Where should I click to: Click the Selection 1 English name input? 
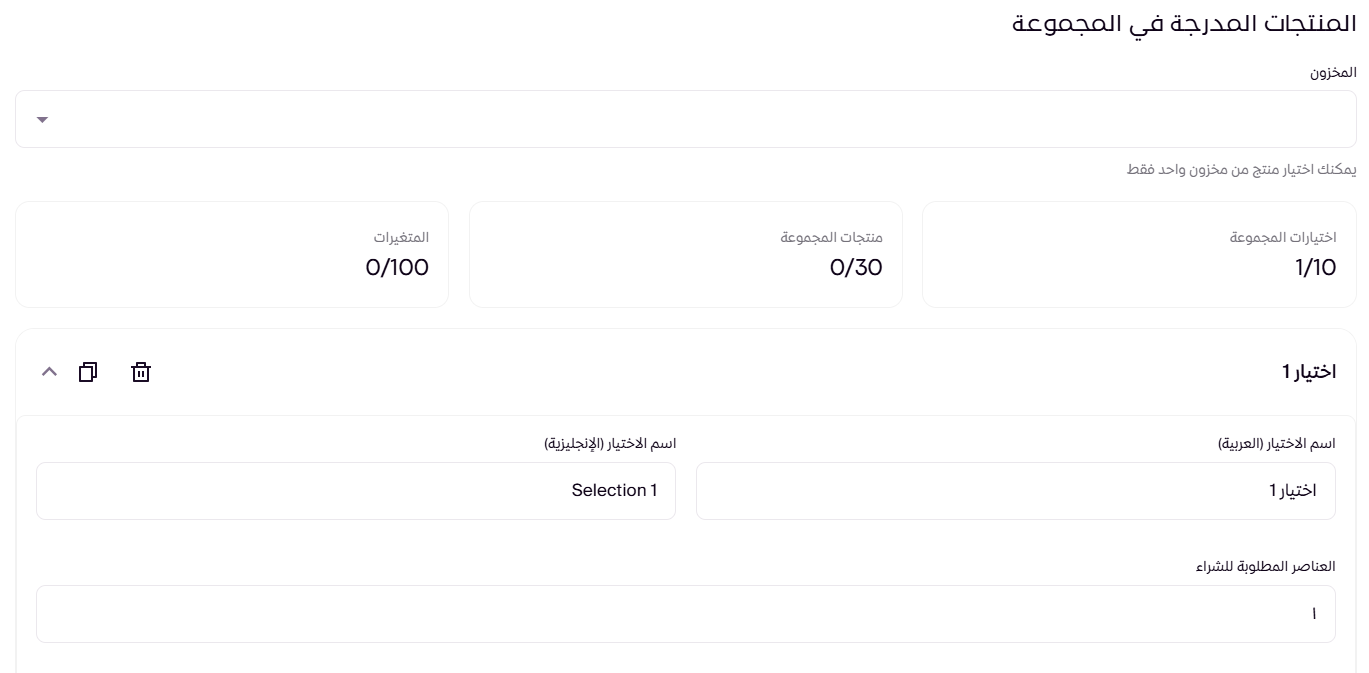[x=356, y=490]
